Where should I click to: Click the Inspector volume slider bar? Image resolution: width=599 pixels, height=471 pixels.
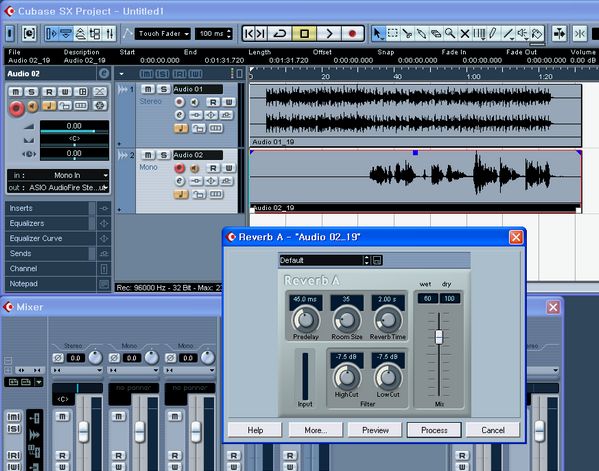74,131
